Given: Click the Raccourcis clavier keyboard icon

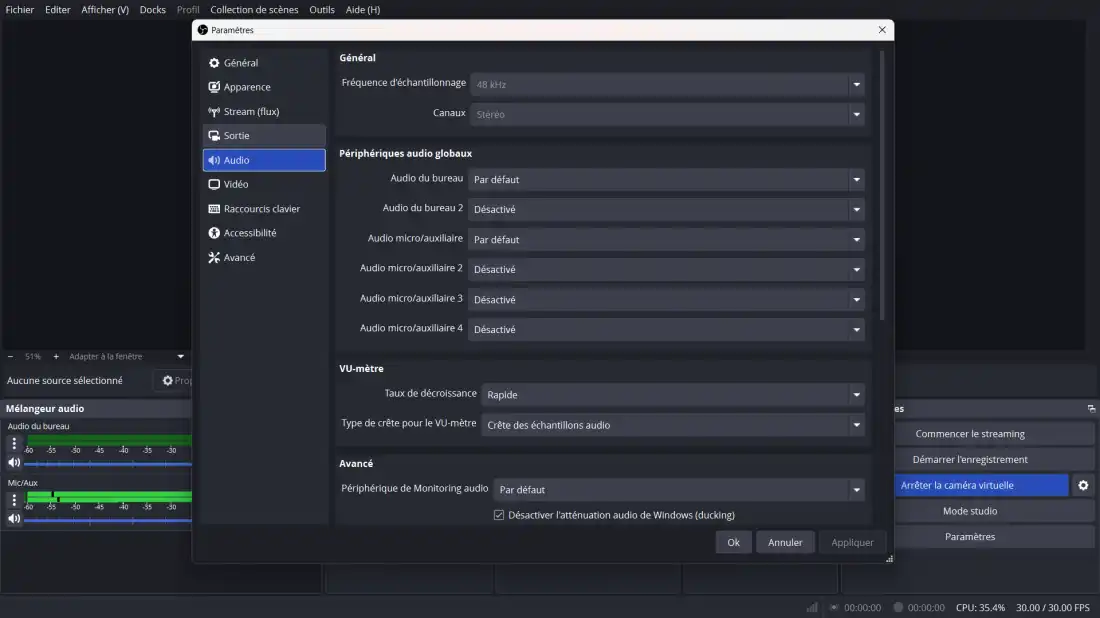Looking at the screenshot, I should tap(214, 209).
